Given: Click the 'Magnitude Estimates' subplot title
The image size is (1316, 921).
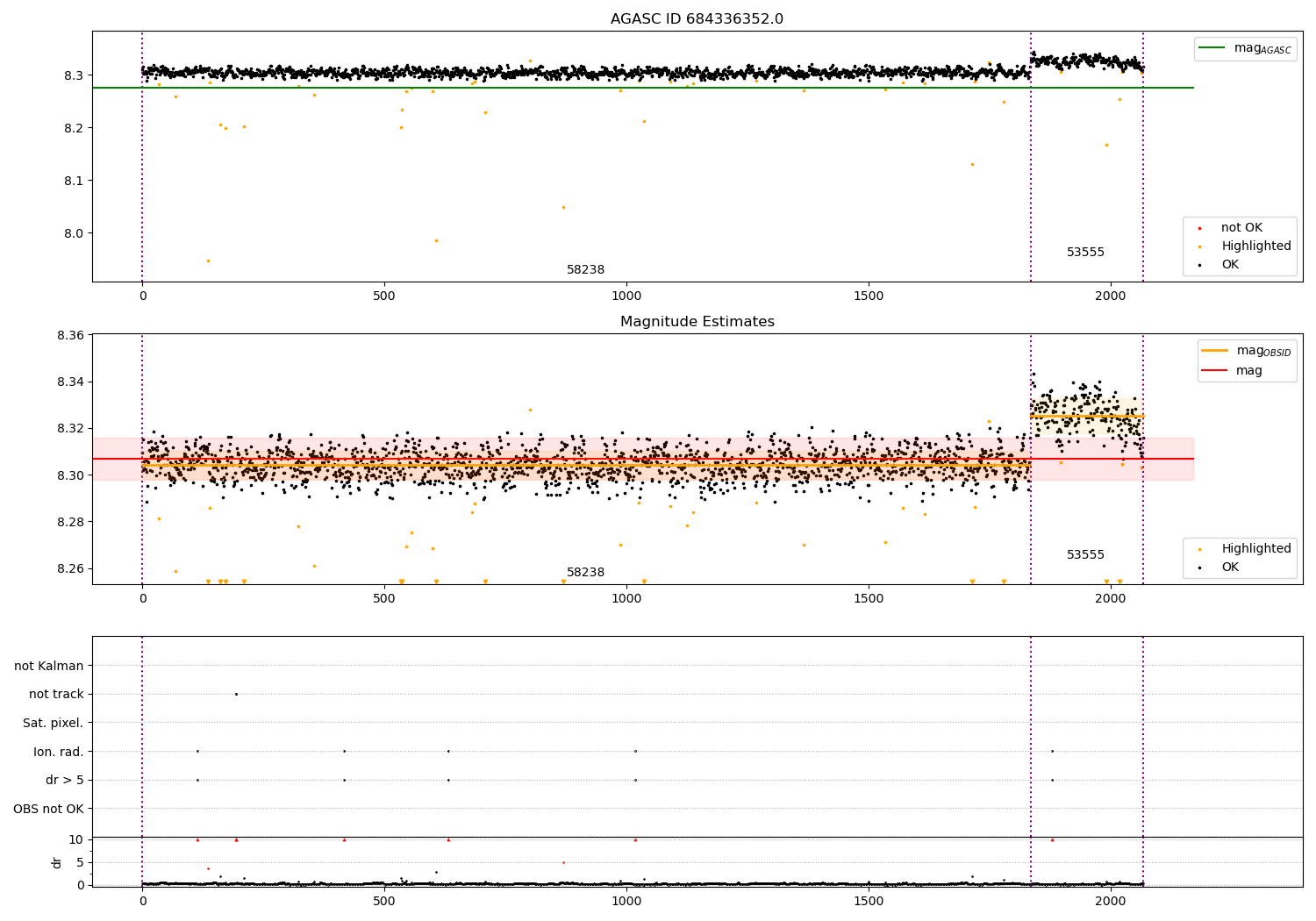Looking at the screenshot, I should click(697, 322).
